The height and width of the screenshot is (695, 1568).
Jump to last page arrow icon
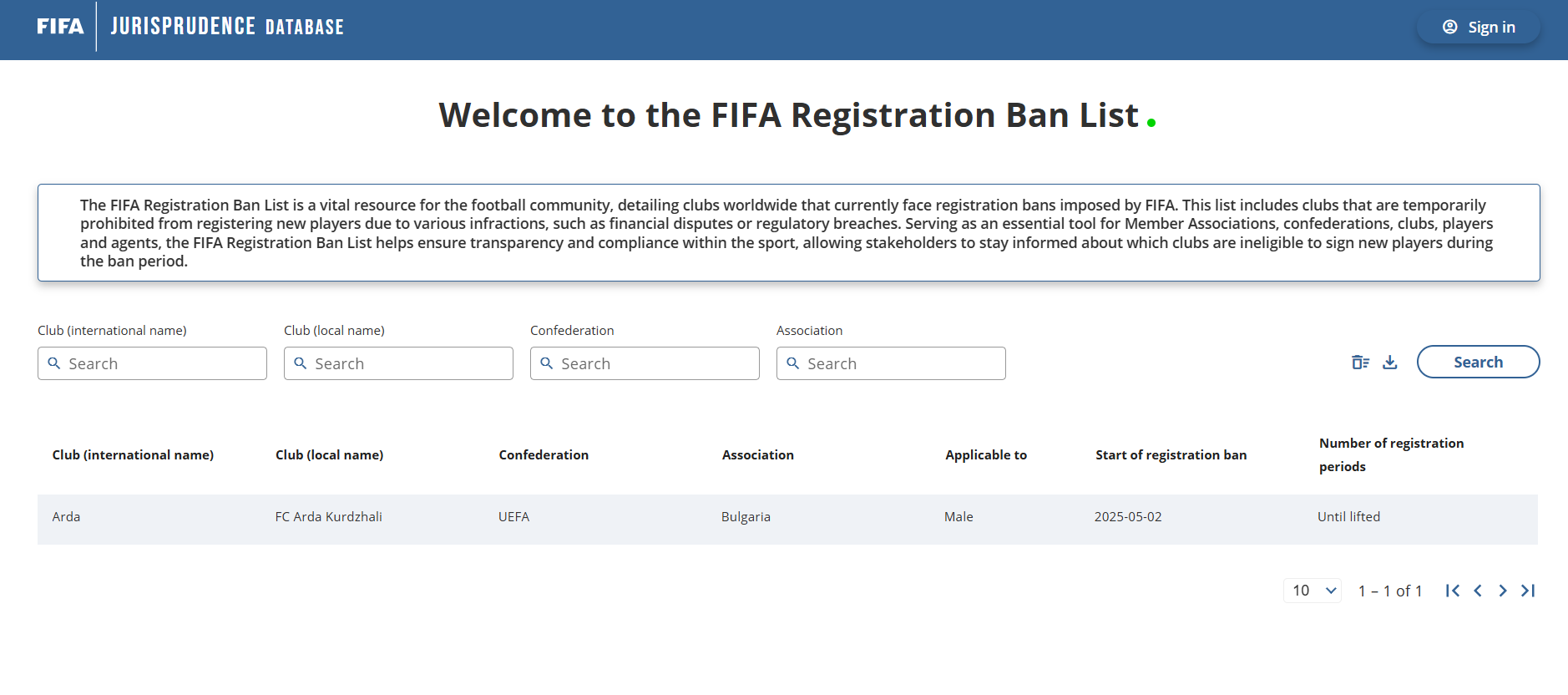point(1528,591)
